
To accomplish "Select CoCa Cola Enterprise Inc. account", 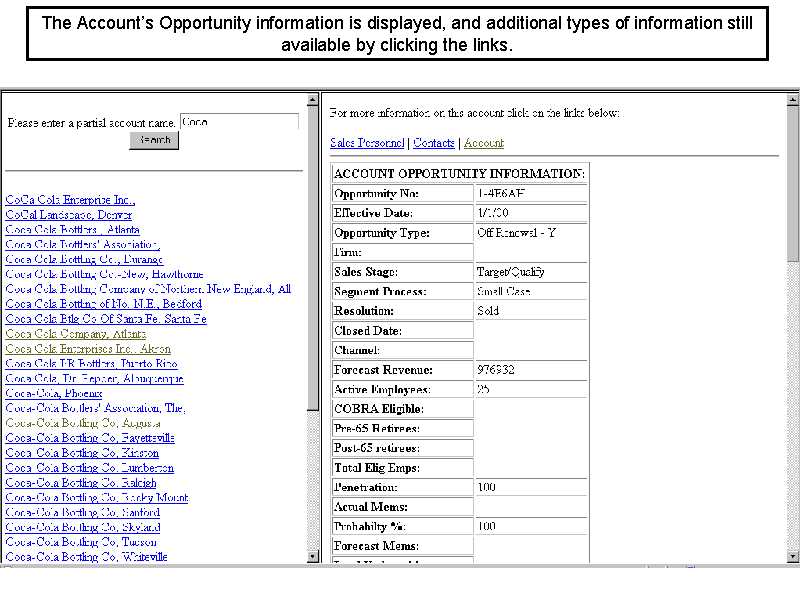I will (70, 200).
